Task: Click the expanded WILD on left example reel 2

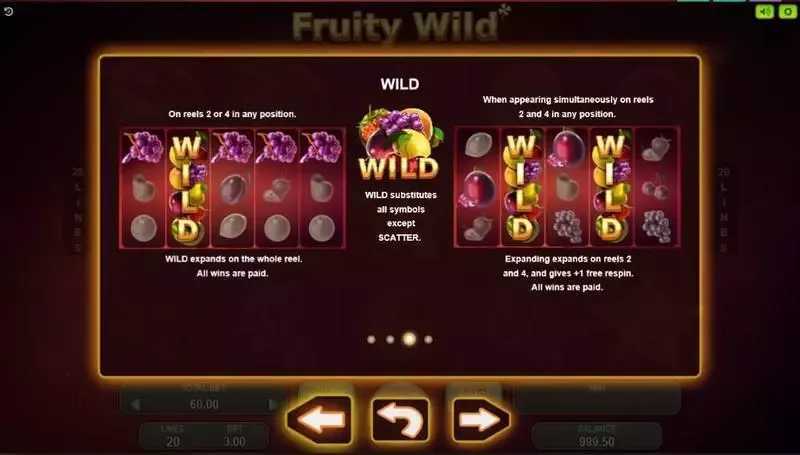Action: (x=188, y=188)
